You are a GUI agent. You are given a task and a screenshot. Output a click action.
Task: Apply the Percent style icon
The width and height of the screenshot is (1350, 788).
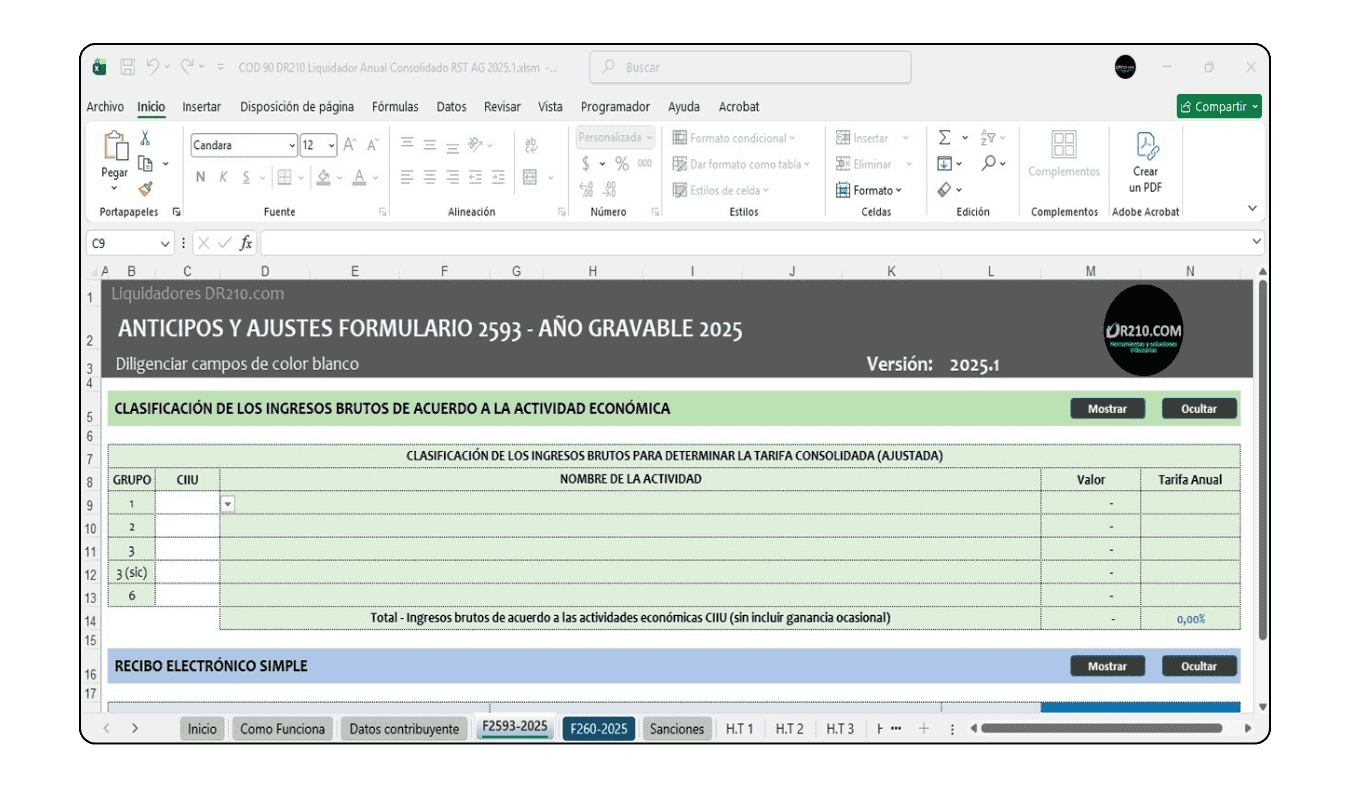622,163
